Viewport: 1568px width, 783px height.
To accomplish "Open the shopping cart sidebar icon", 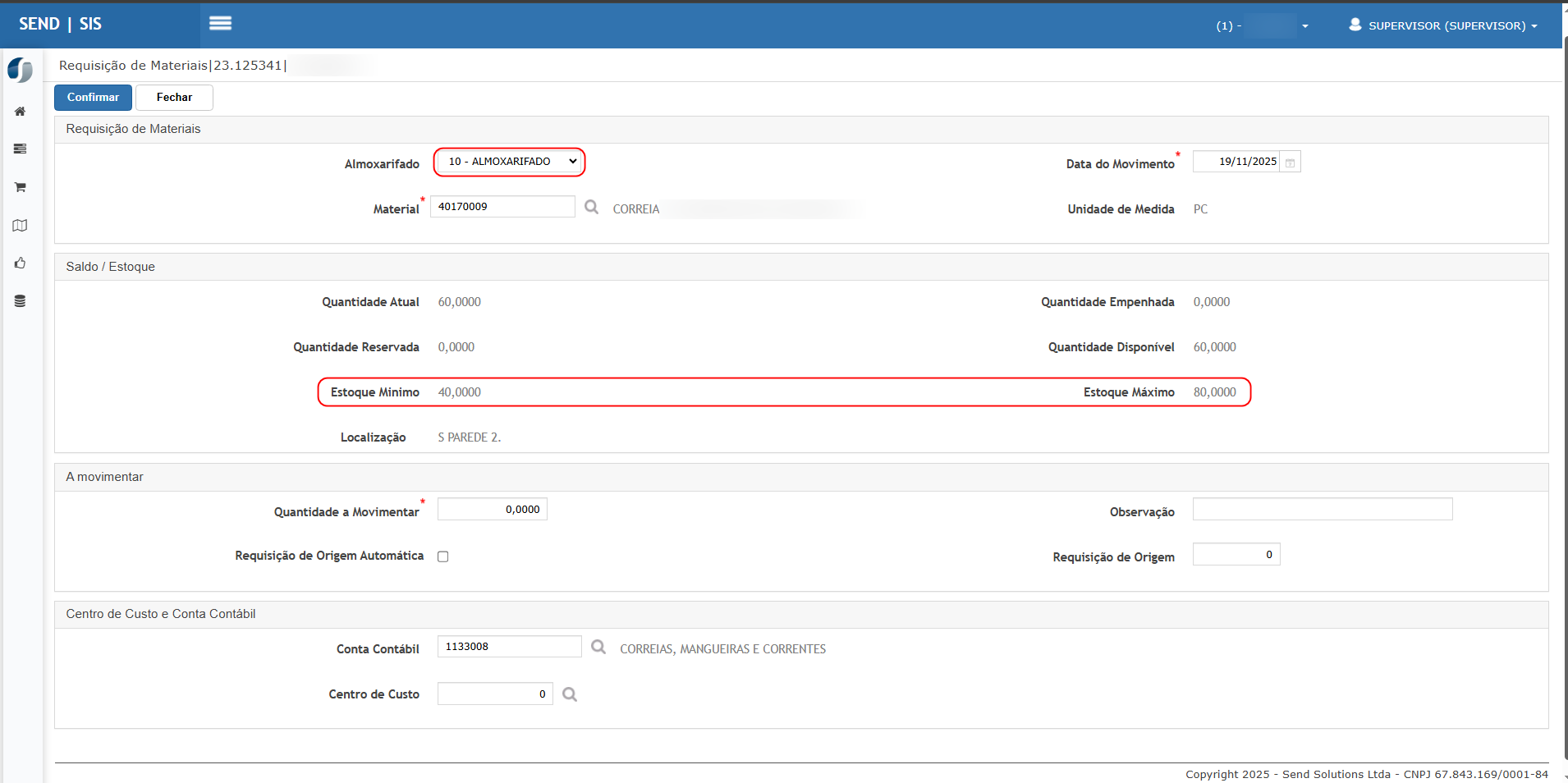I will 20,187.
